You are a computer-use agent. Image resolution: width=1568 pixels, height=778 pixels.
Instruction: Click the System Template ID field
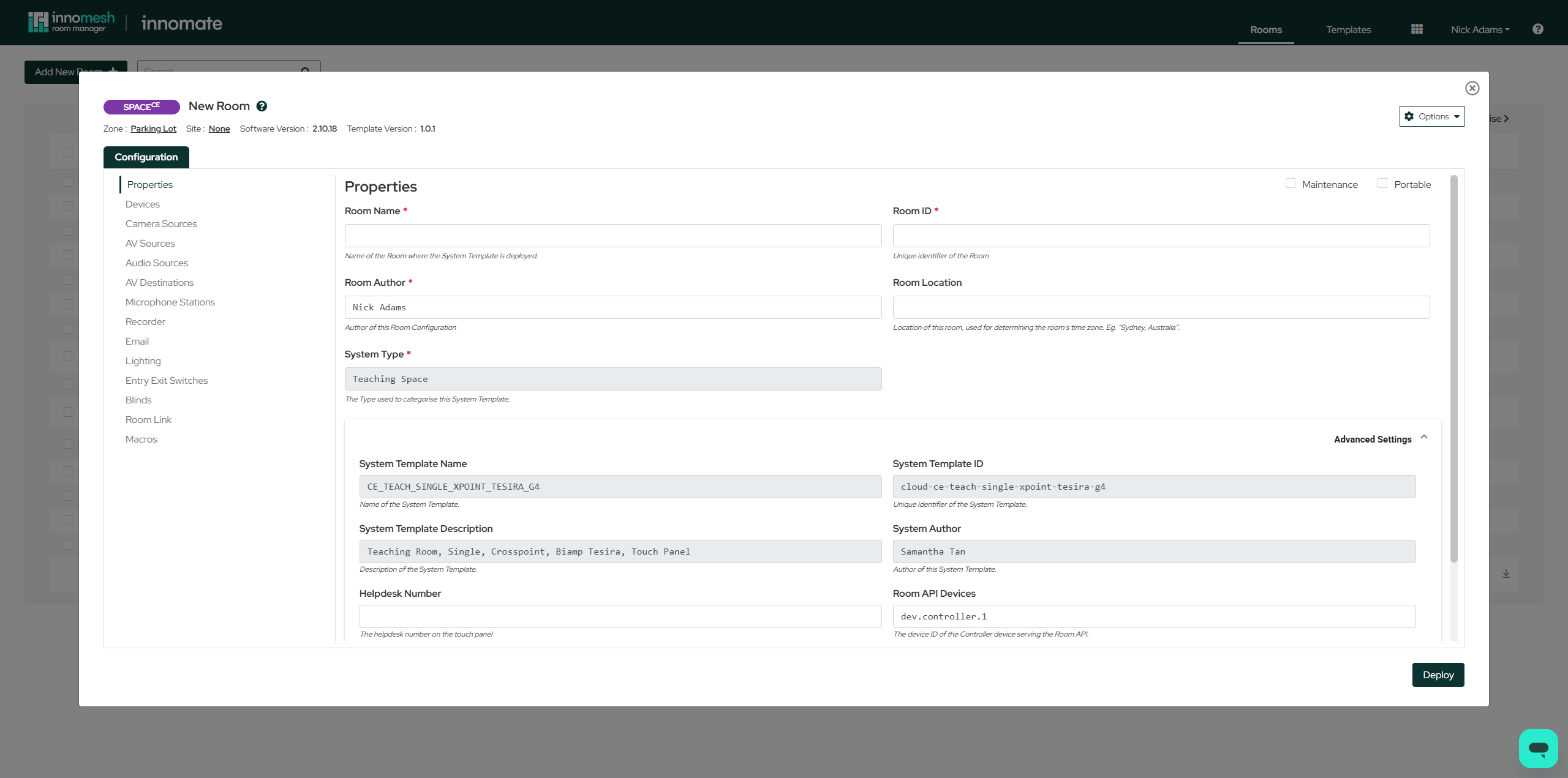pyautogui.click(x=1155, y=487)
